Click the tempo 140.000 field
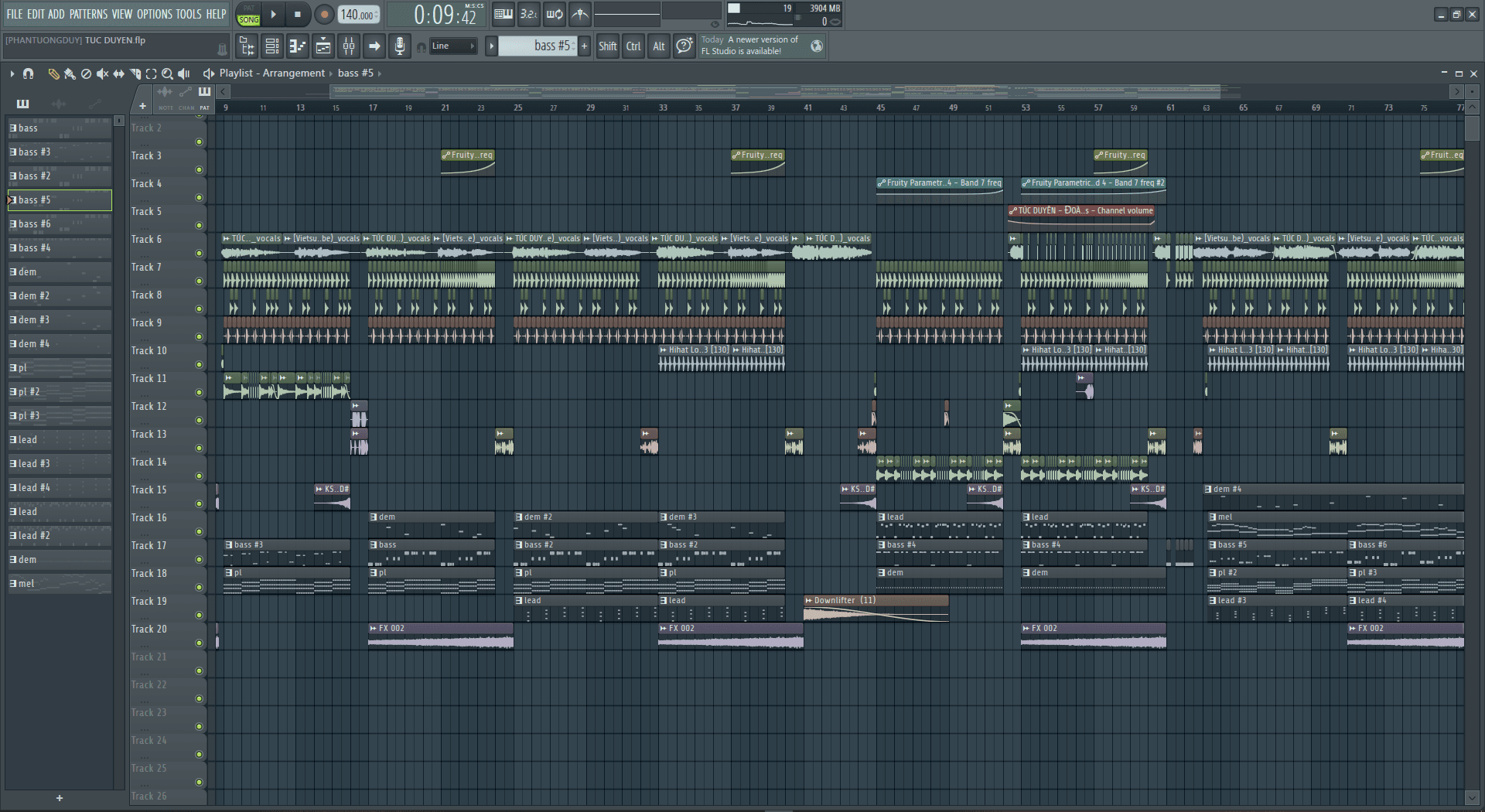The image size is (1485, 812). [357, 15]
